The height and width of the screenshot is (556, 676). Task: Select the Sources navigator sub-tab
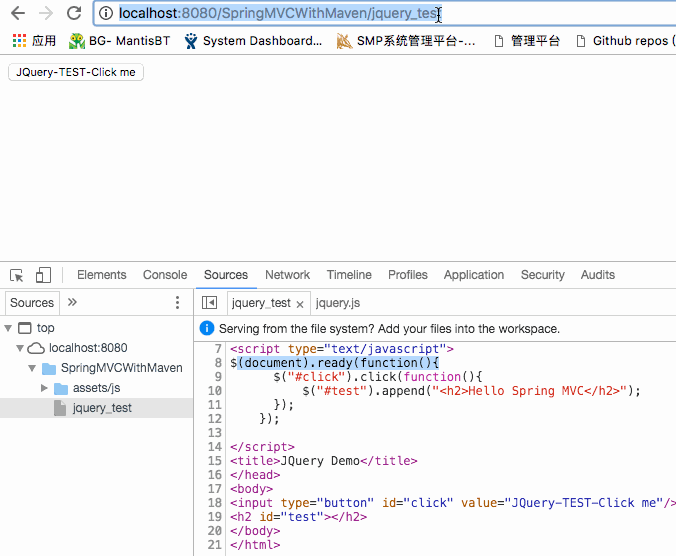32,303
